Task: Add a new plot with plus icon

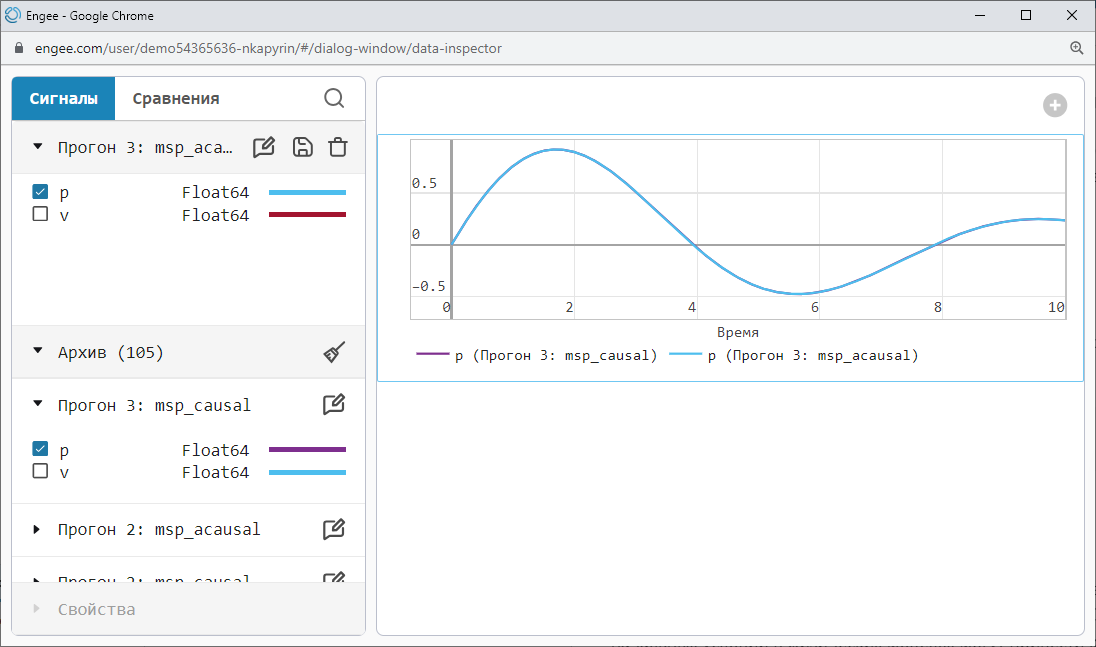Action: point(1054,105)
